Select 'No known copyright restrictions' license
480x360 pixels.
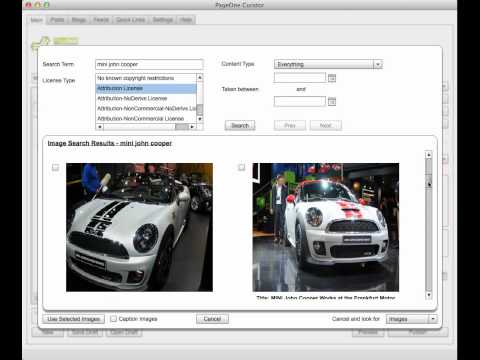coord(146,78)
